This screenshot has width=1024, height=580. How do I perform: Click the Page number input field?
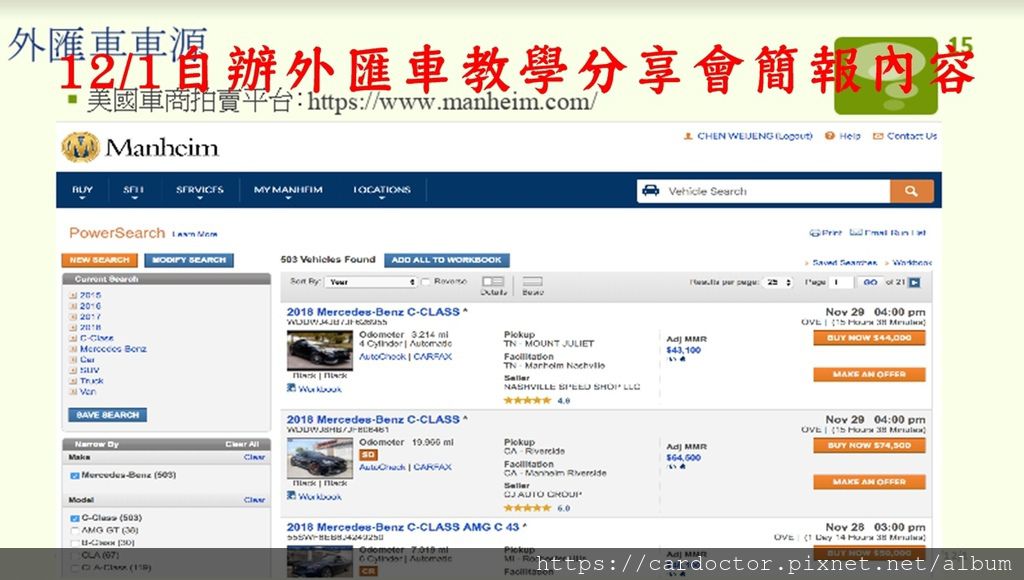click(x=840, y=282)
